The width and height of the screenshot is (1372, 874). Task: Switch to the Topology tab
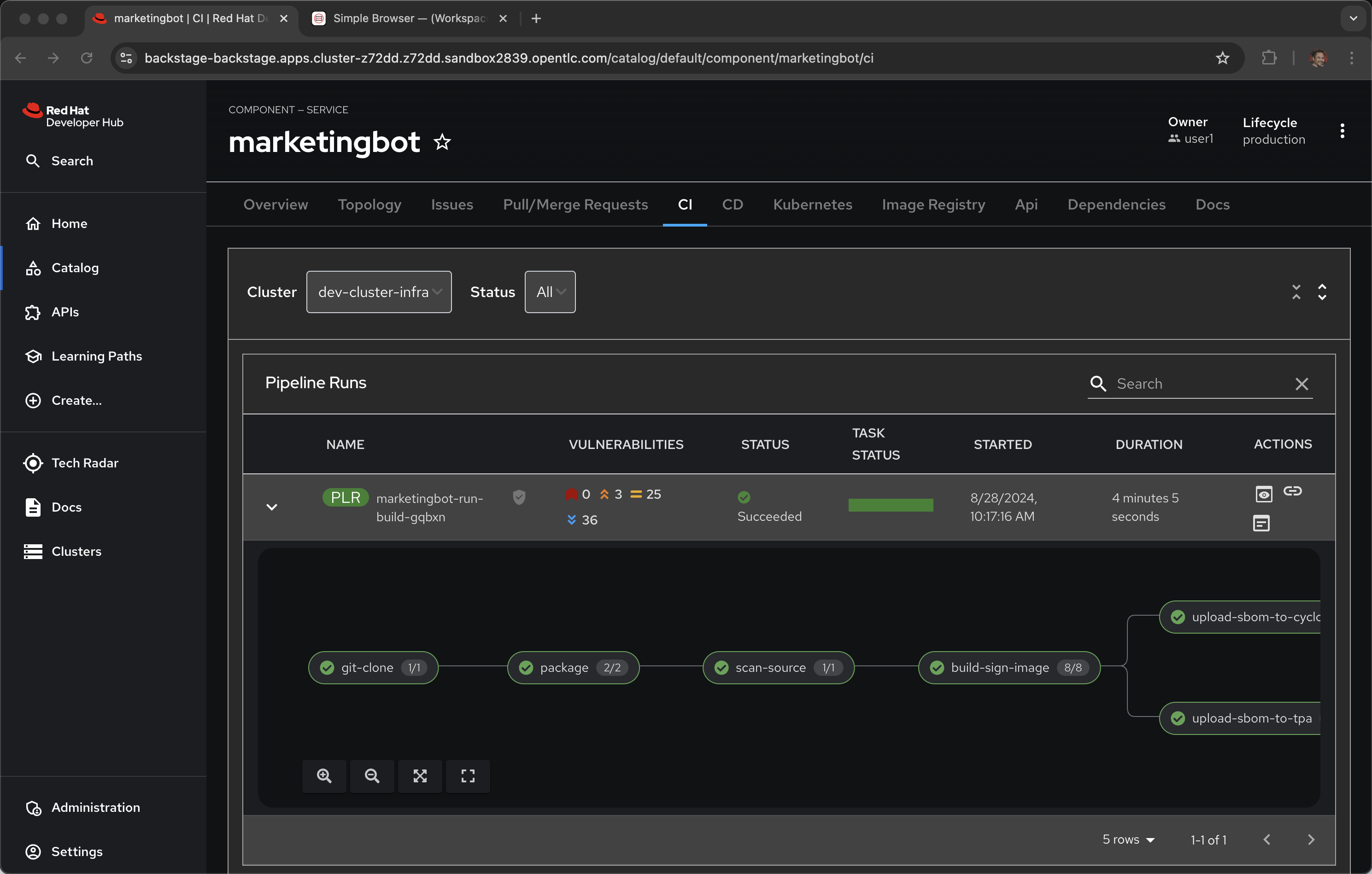click(x=369, y=204)
